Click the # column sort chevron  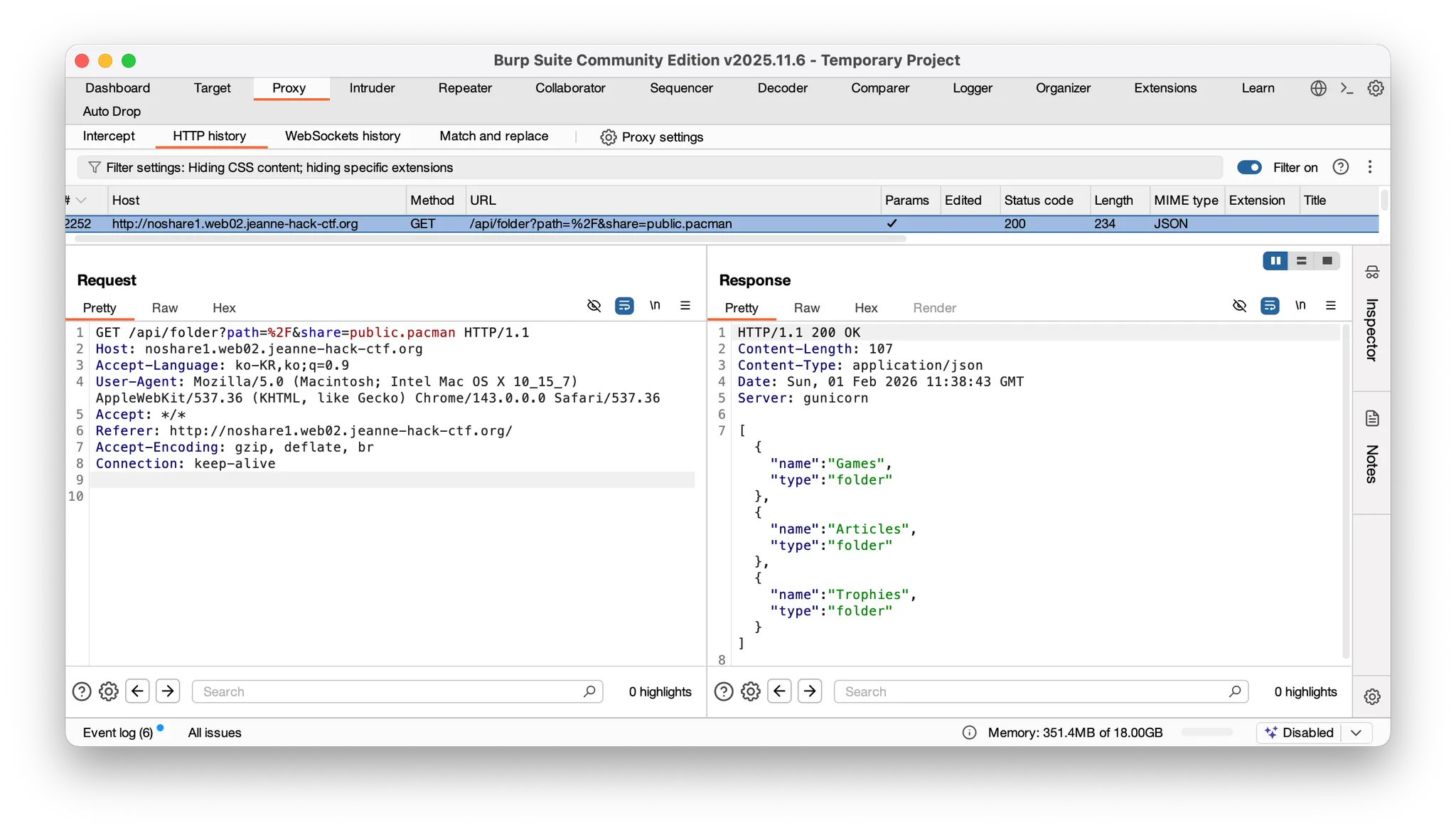81,201
